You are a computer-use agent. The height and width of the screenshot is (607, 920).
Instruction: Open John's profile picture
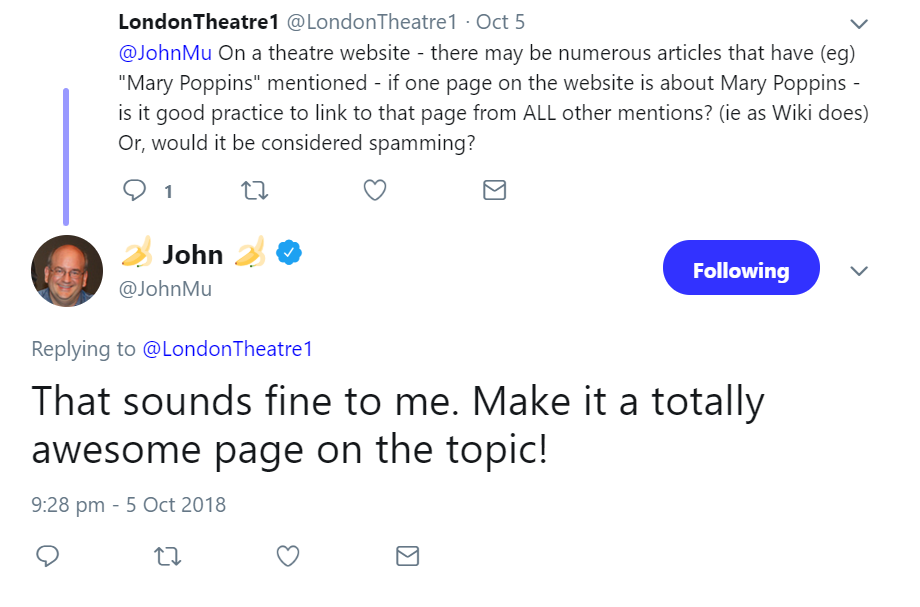[67, 270]
